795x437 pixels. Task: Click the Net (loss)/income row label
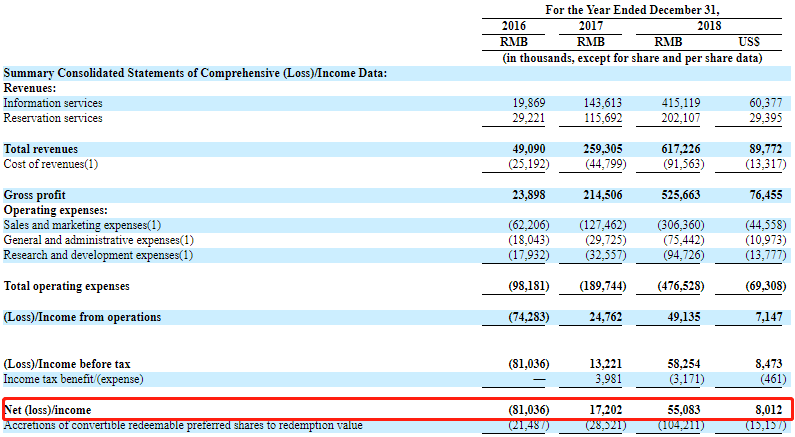coord(48,410)
